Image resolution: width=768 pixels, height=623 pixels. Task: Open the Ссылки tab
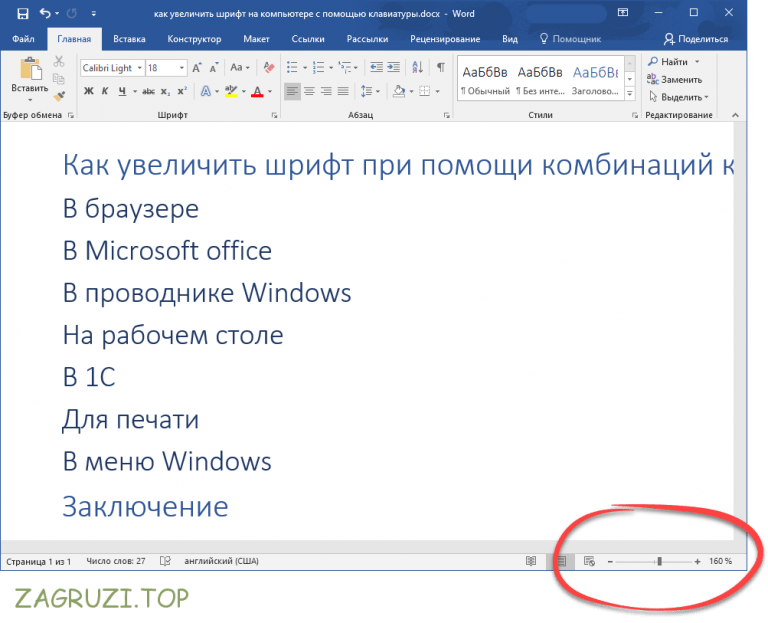pos(308,39)
